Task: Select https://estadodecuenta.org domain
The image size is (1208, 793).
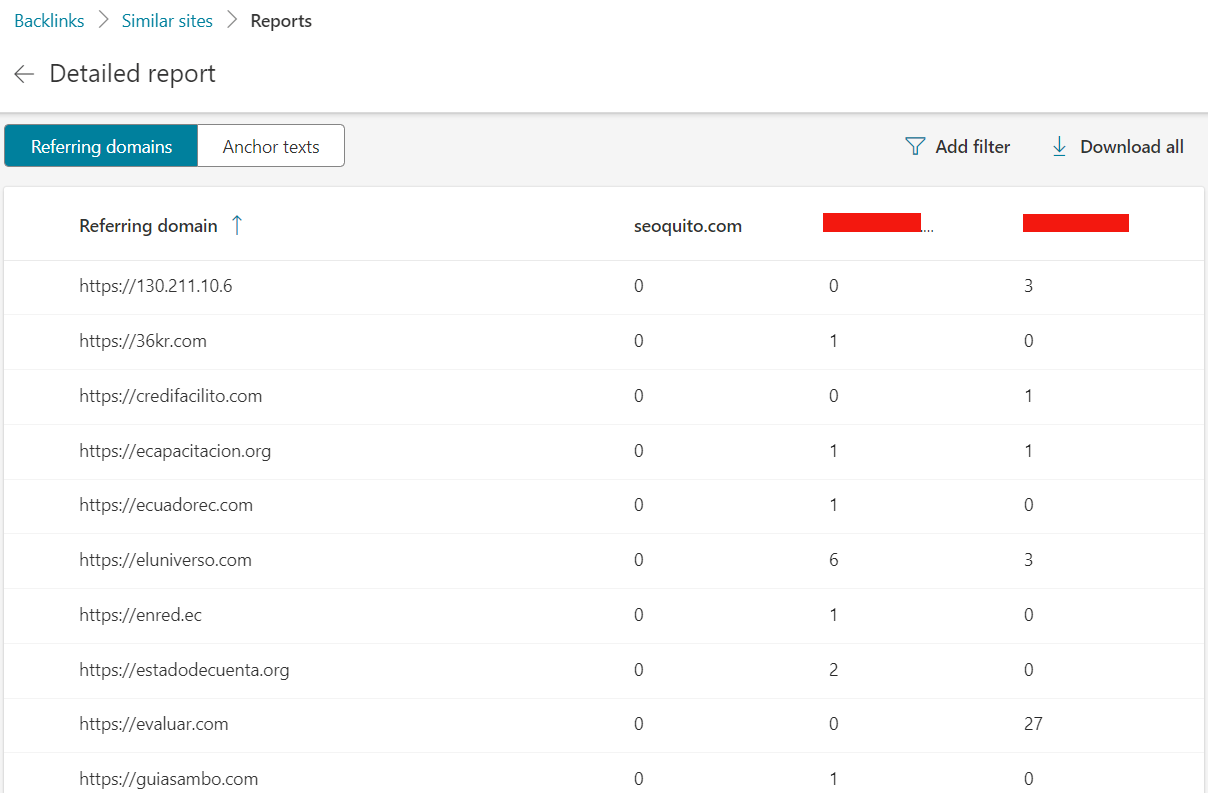Action: tap(184, 670)
